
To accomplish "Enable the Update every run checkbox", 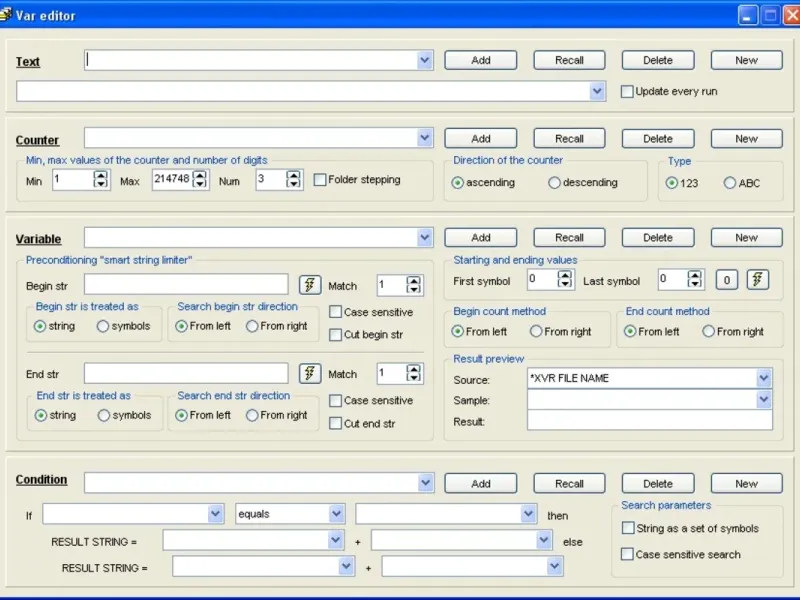I will pyautogui.click(x=627, y=92).
